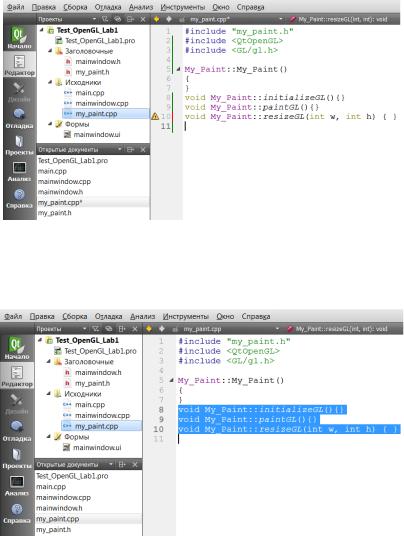Viewport: 404px width, 536px height.
Task: Open the Анализ mode icon in lower sidebar
Action: [x=17, y=485]
